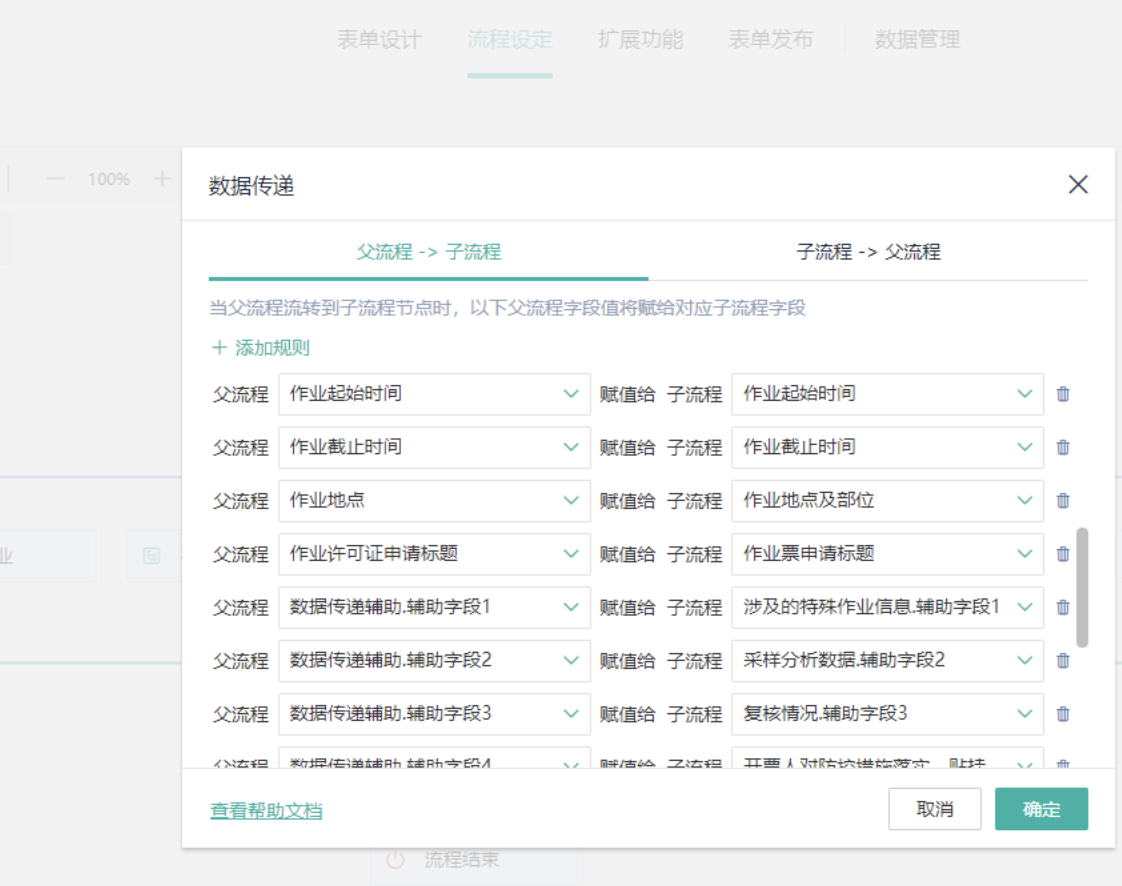
Task: Open child dropdown 复核情况.辅助字段3
Action: pos(887,714)
